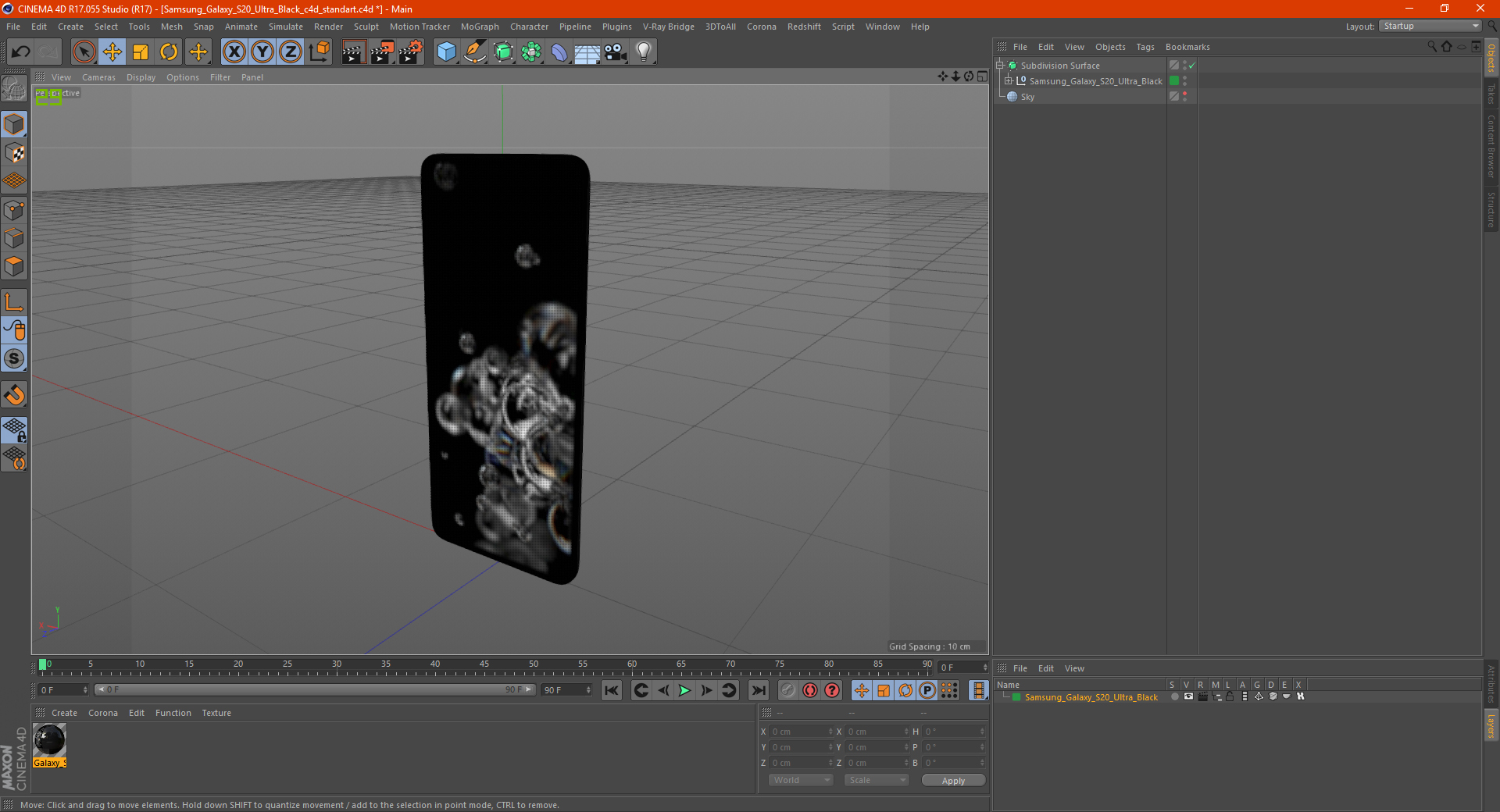Play animation forwards

[684, 690]
